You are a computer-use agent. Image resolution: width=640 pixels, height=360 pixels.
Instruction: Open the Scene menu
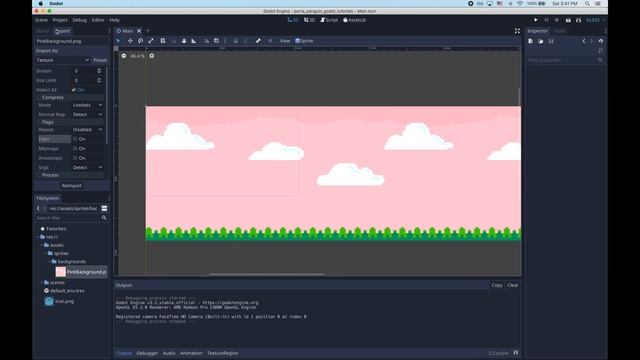[41, 20]
